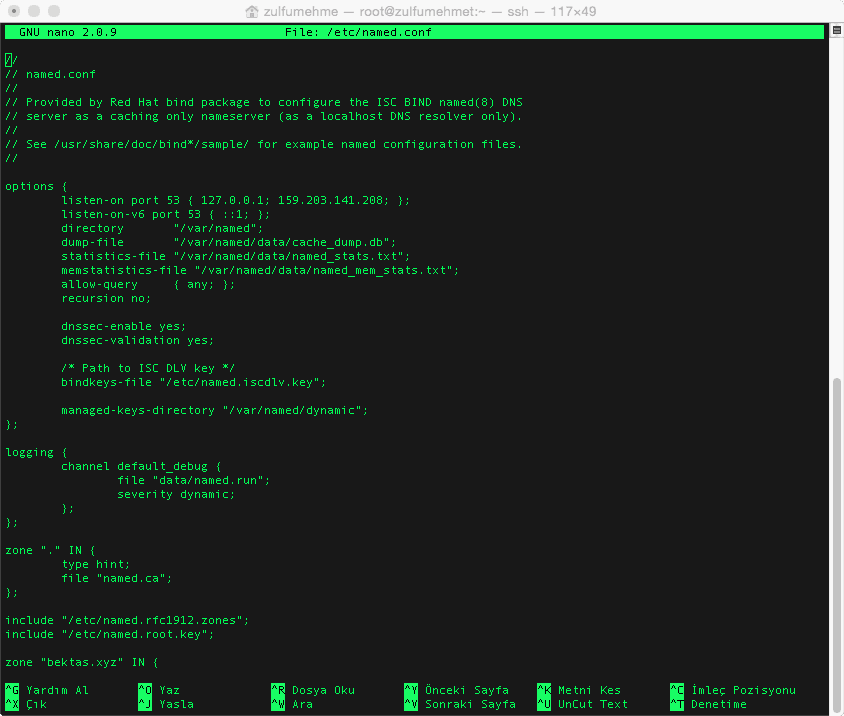The height and width of the screenshot is (716, 844).
Task: Click the ^O Yaz write shortcut
Action: pos(159,690)
